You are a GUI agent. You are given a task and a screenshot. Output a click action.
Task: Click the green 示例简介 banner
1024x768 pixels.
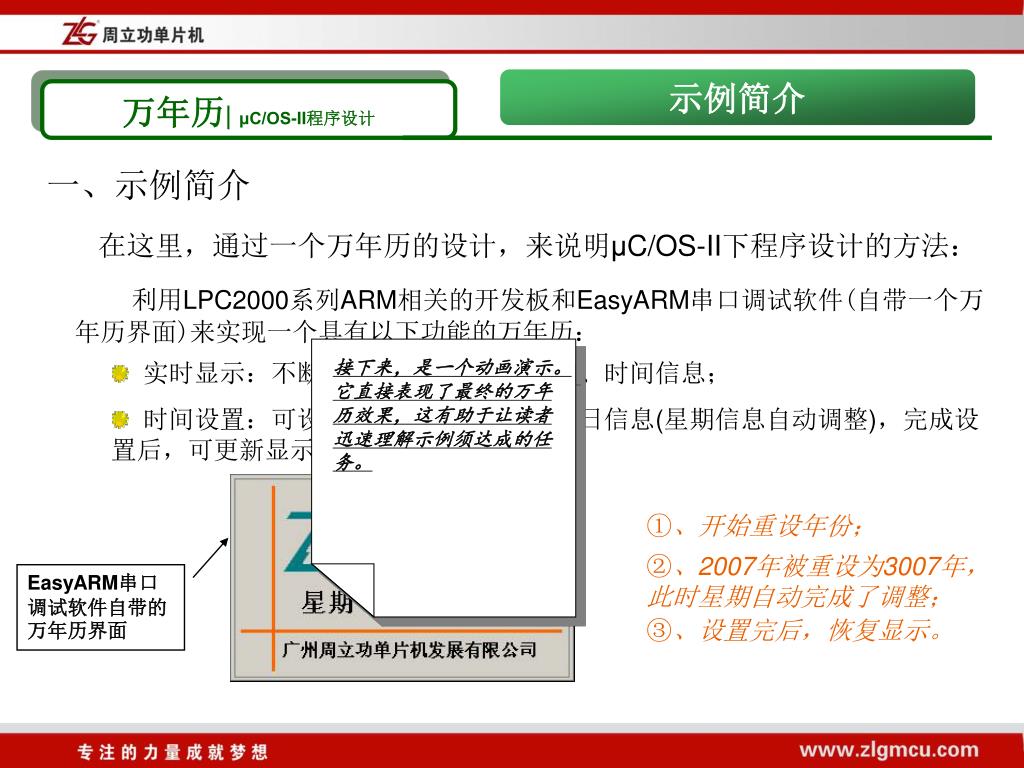click(x=737, y=97)
